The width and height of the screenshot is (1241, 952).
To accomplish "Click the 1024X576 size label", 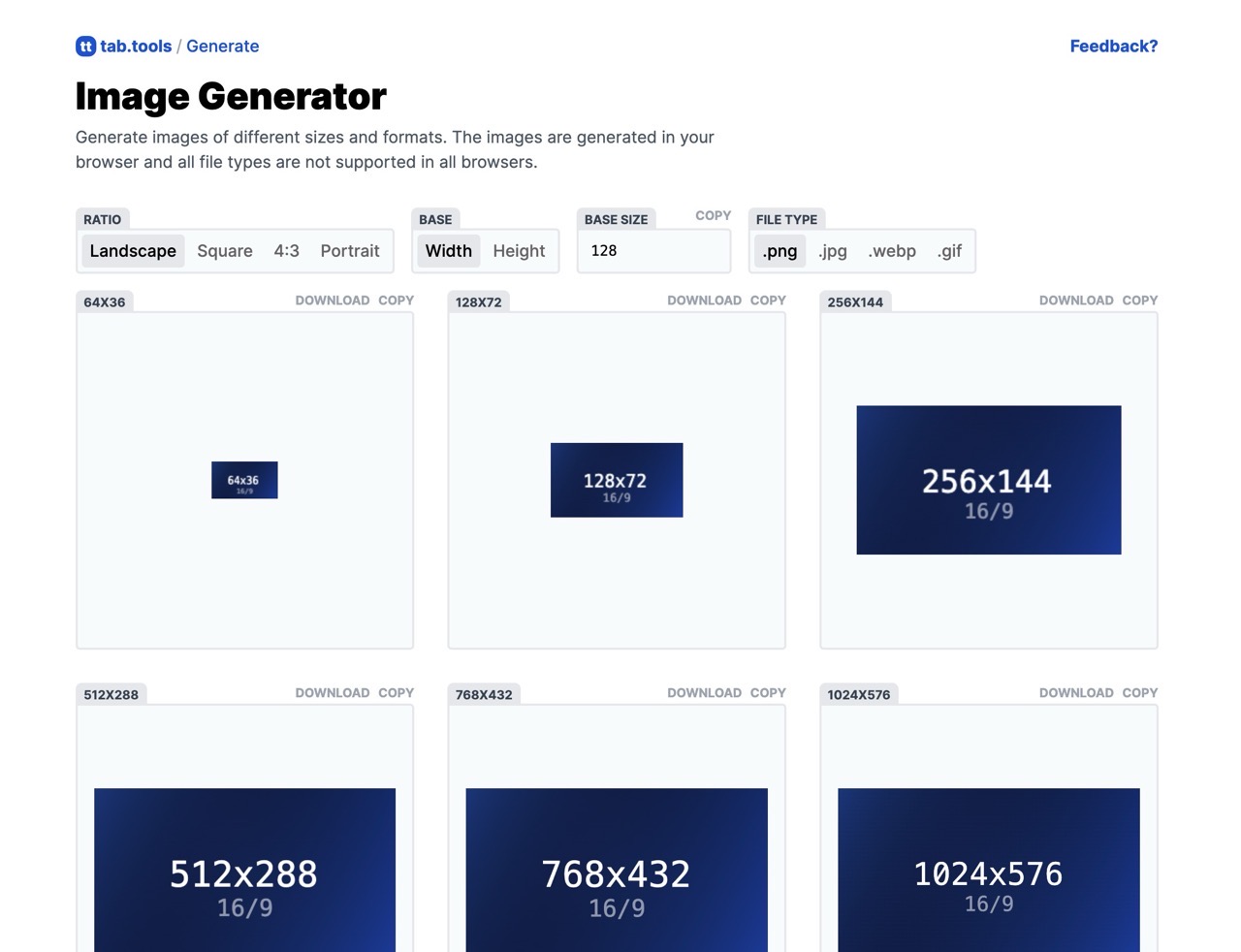I will 859,695.
